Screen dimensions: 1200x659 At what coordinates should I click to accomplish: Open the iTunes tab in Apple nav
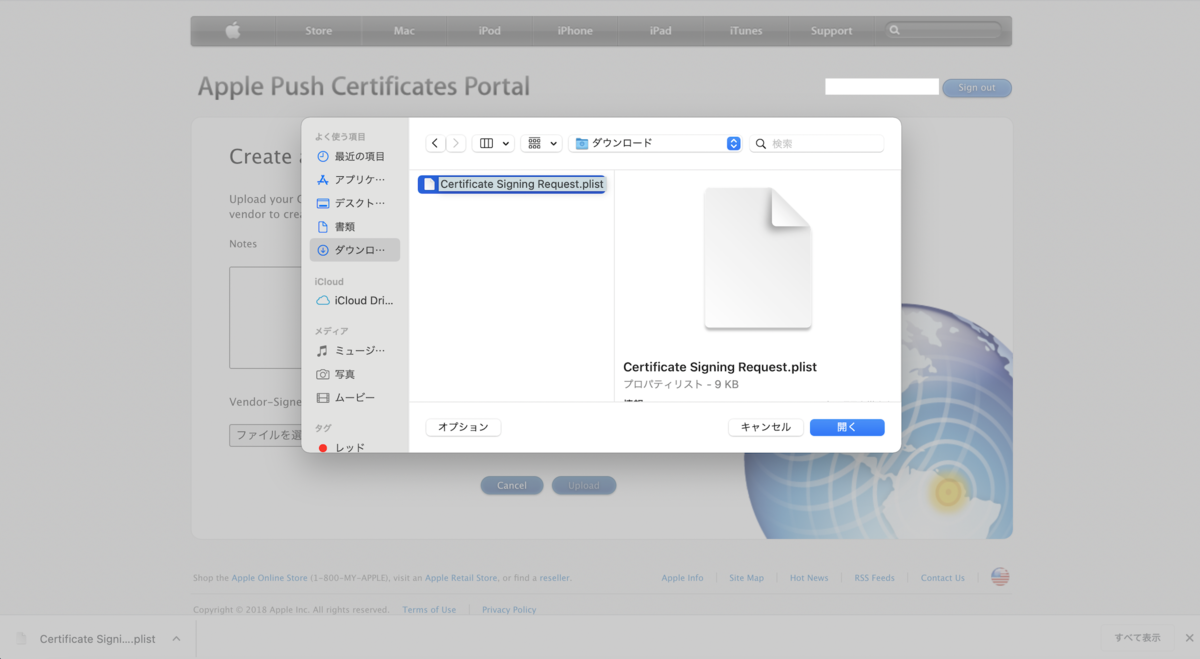pyautogui.click(x=746, y=31)
